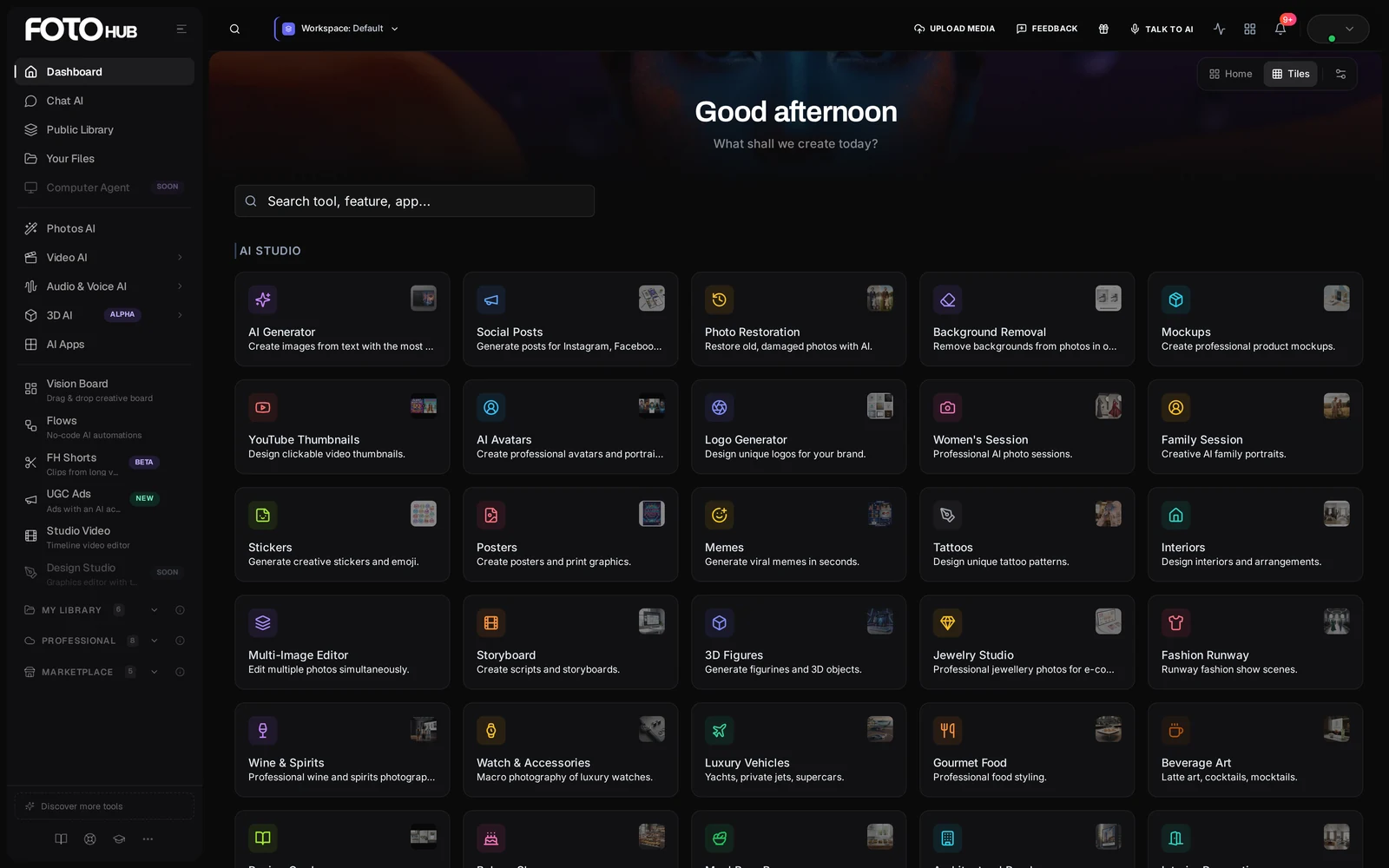The image size is (1389, 868).
Task: Click the FotoHub logo
Action: pyautogui.click(x=81, y=30)
